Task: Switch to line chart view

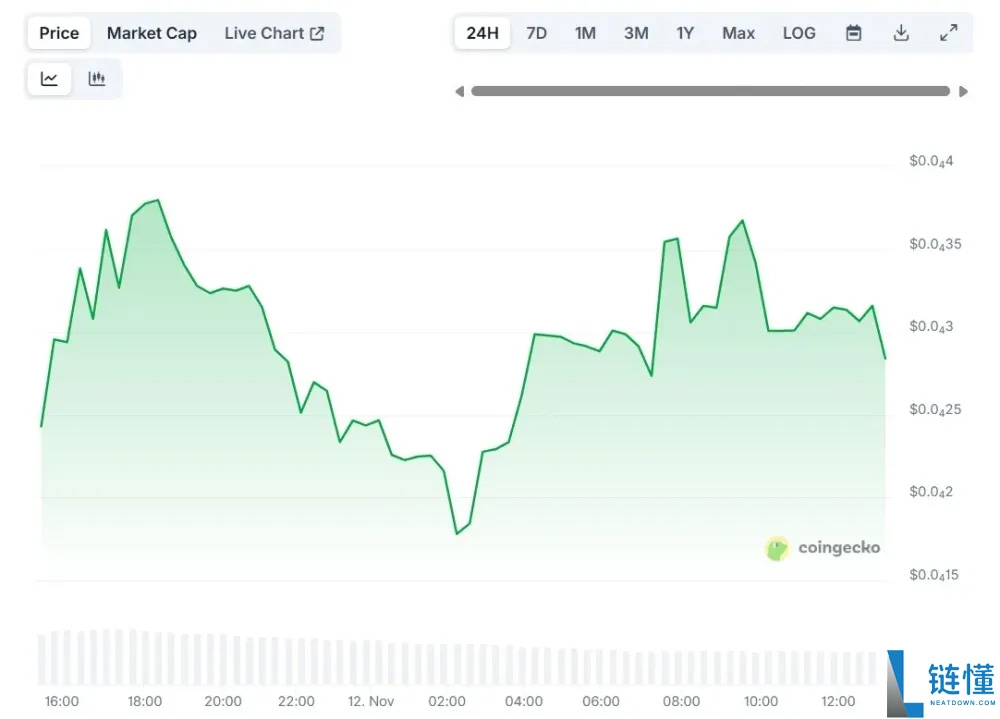Action: coord(49,79)
